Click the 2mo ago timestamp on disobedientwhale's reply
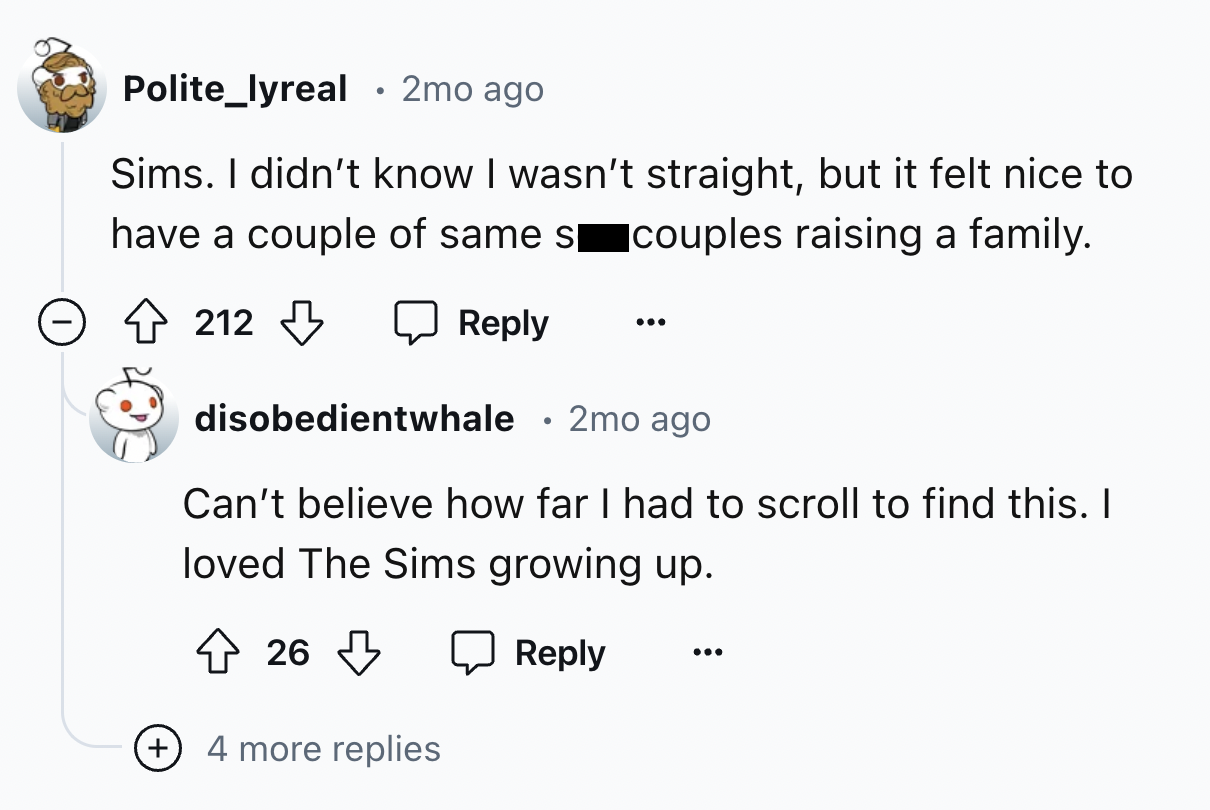Viewport: 1210px width, 810px height. click(640, 418)
